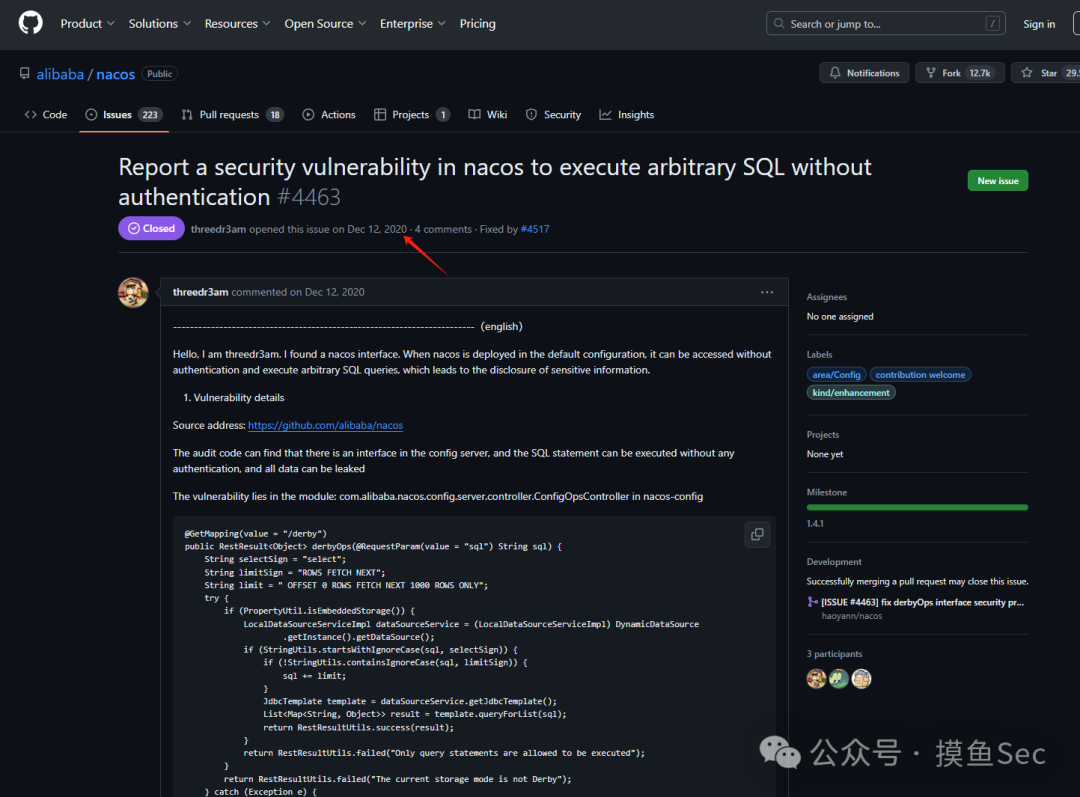Switch to the Projects tab
Image resolution: width=1080 pixels, height=797 pixels.
[412, 115]
